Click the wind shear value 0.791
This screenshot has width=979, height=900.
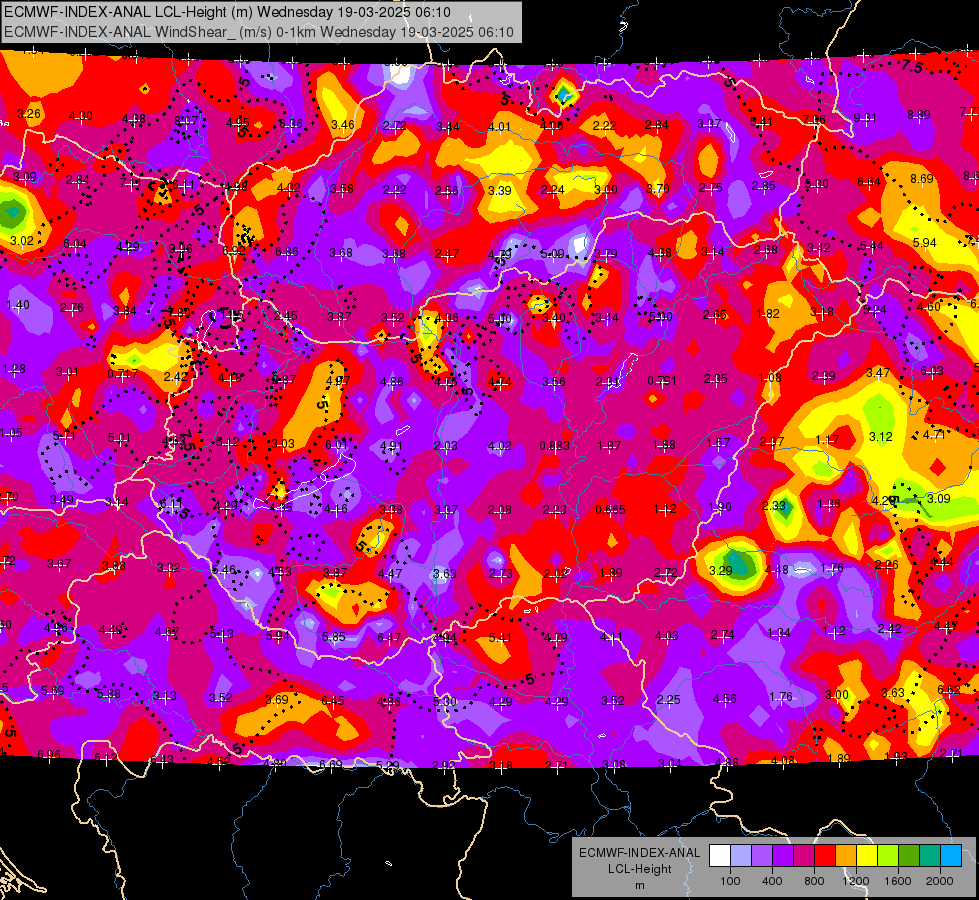tap(662, 380)
